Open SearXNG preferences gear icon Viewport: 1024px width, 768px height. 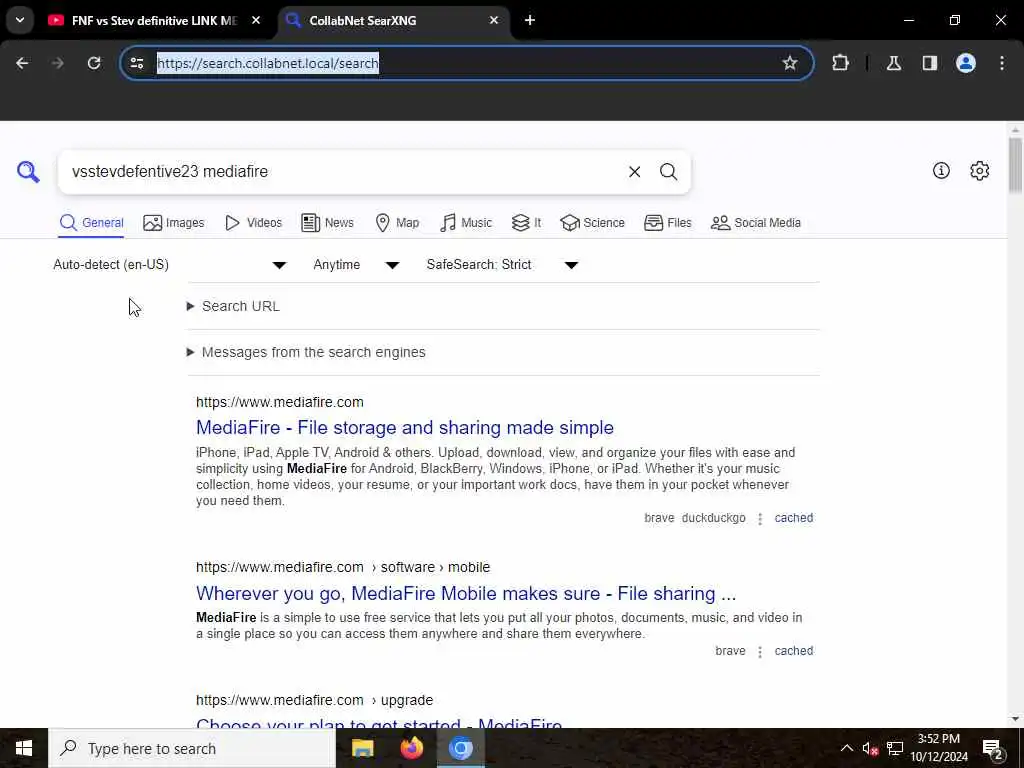(979, 170)
